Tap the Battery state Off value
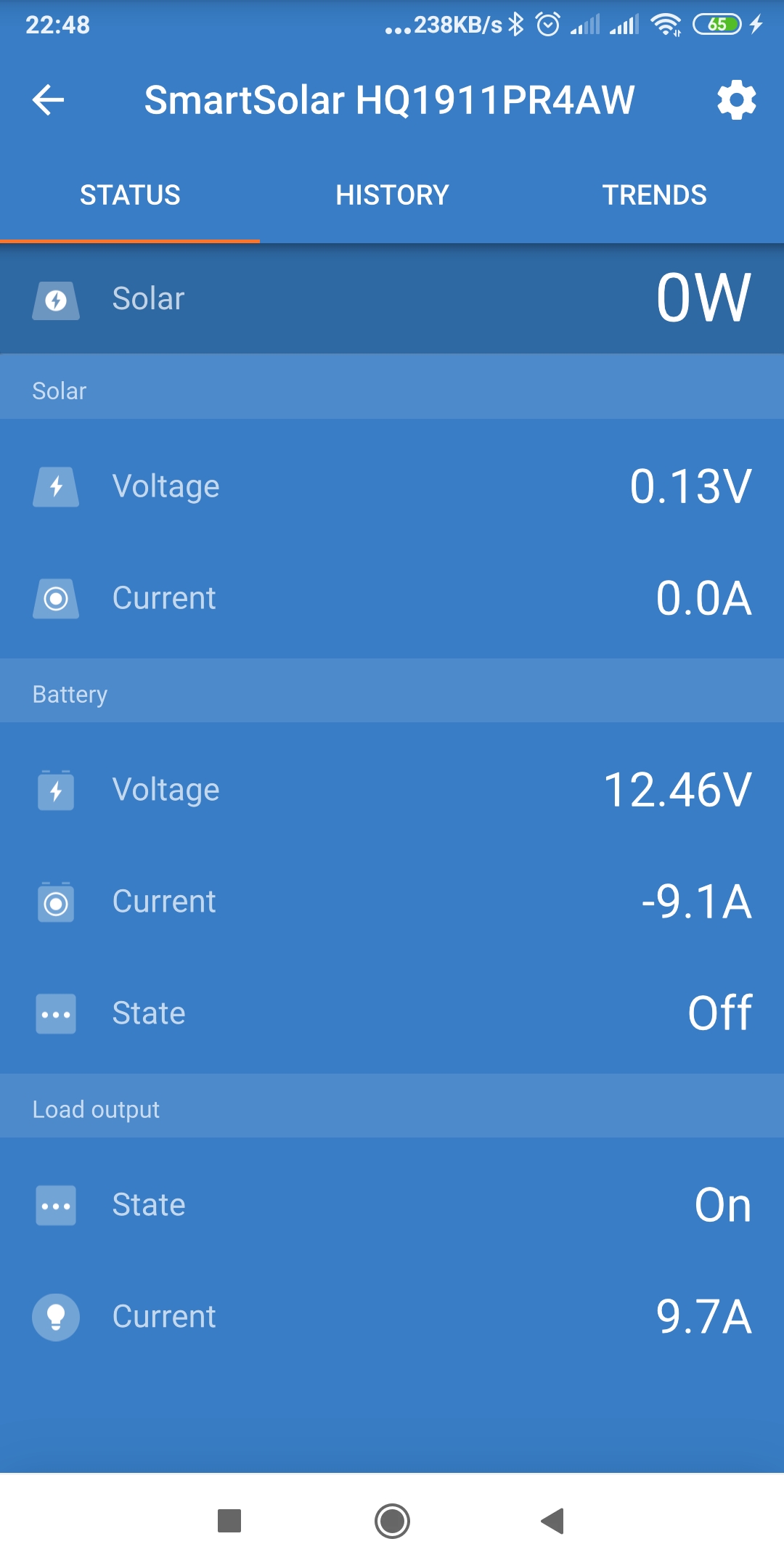Image resolution: width=784 pixels, height=1568 pixels. coord(719,1014)
